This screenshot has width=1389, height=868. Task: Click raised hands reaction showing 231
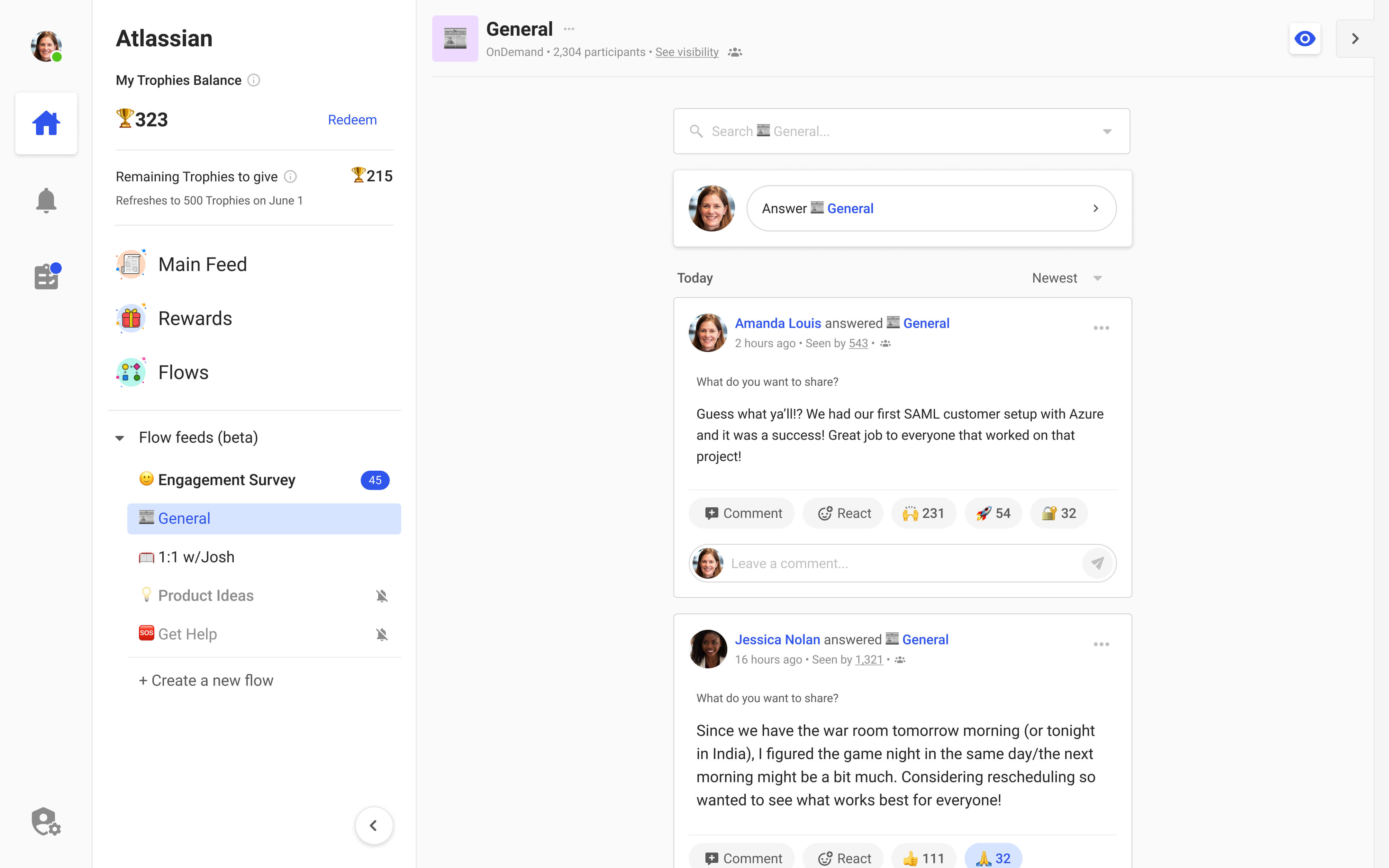click(x=923, y=513)
